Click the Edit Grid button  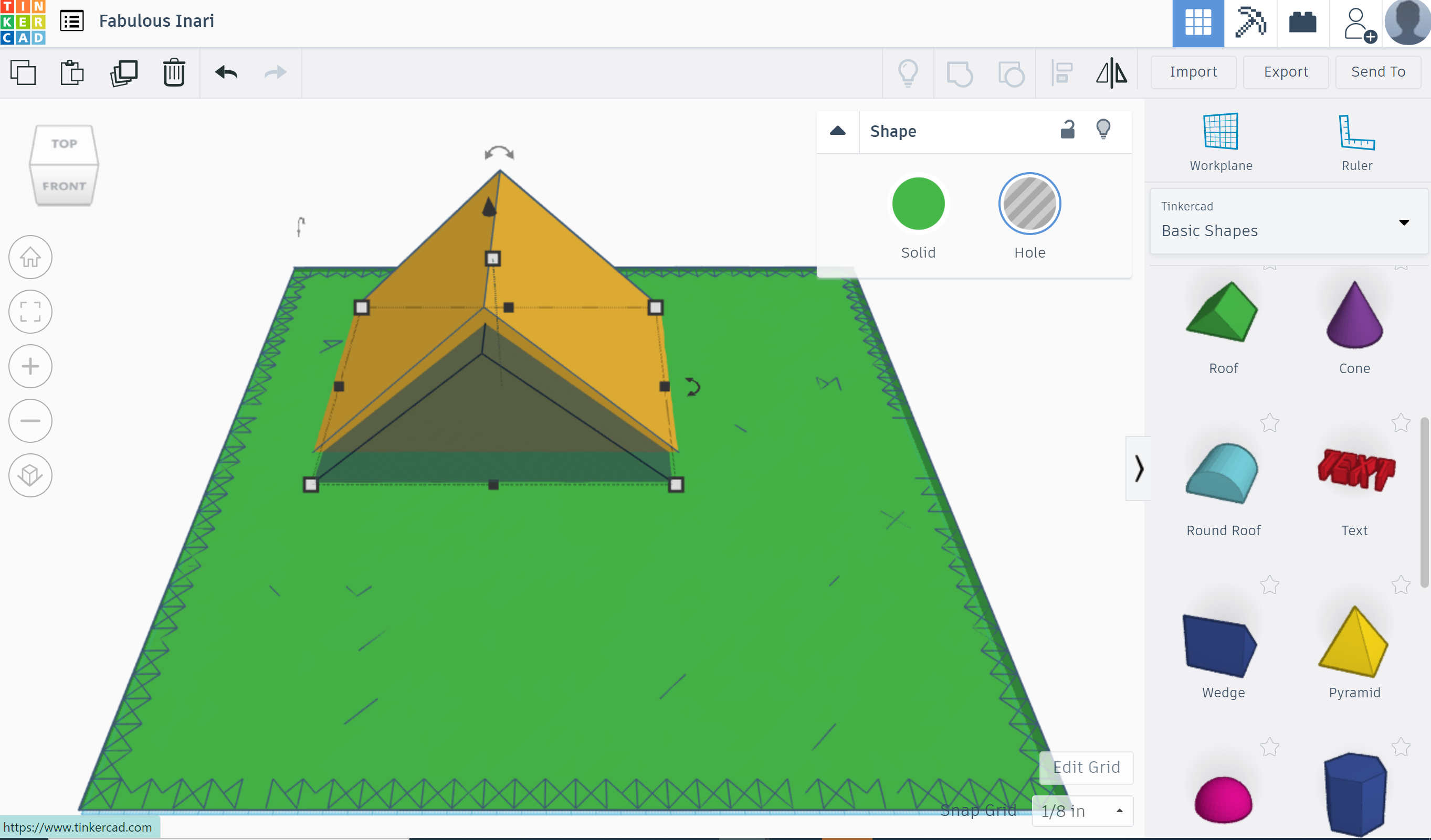click(1086, 768)
